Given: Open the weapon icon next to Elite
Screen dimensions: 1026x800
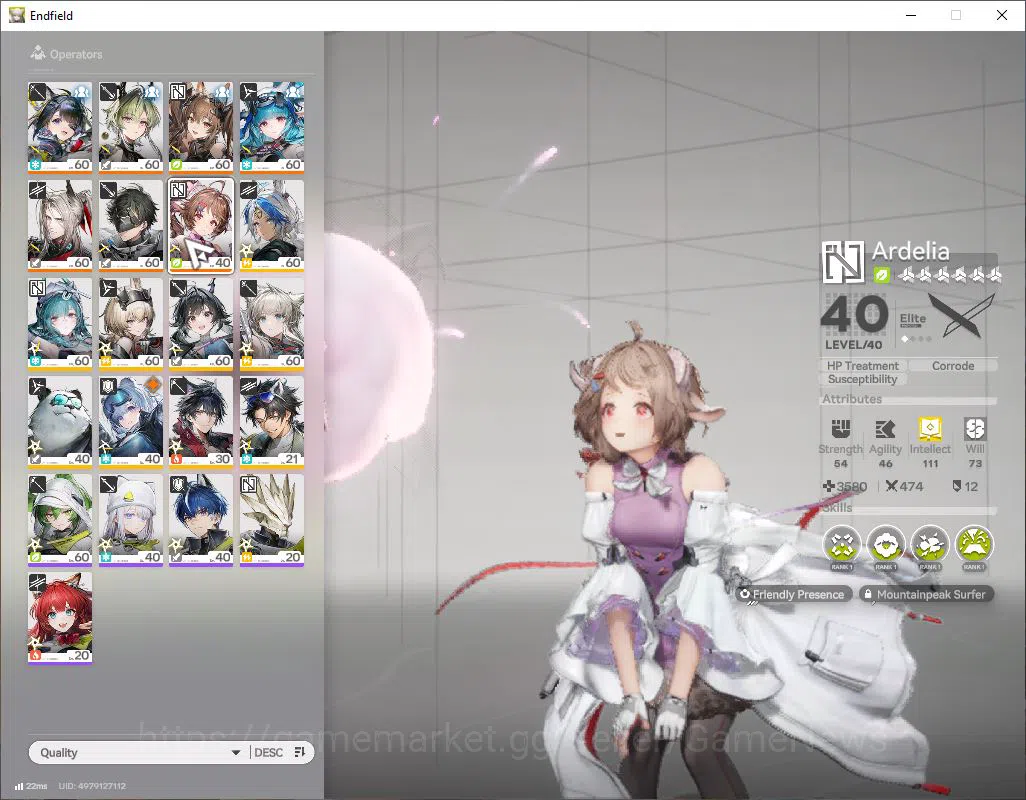Looking at the screenshot, I should click(x=962, y=316).
